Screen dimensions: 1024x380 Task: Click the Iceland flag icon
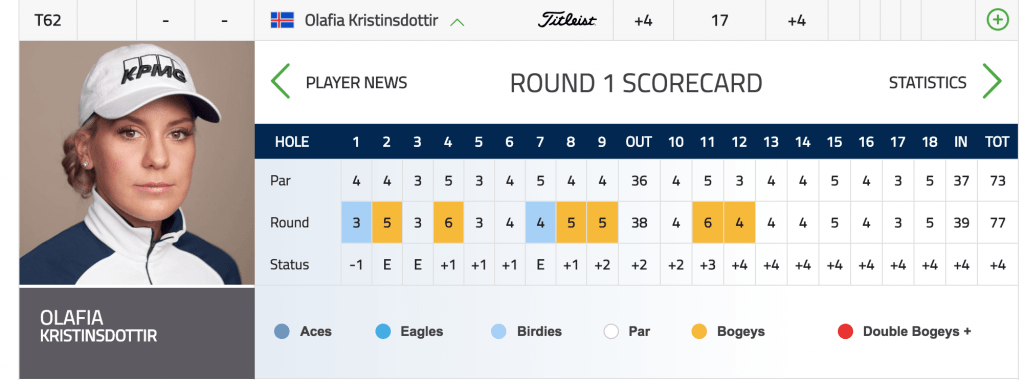point(282,20)
